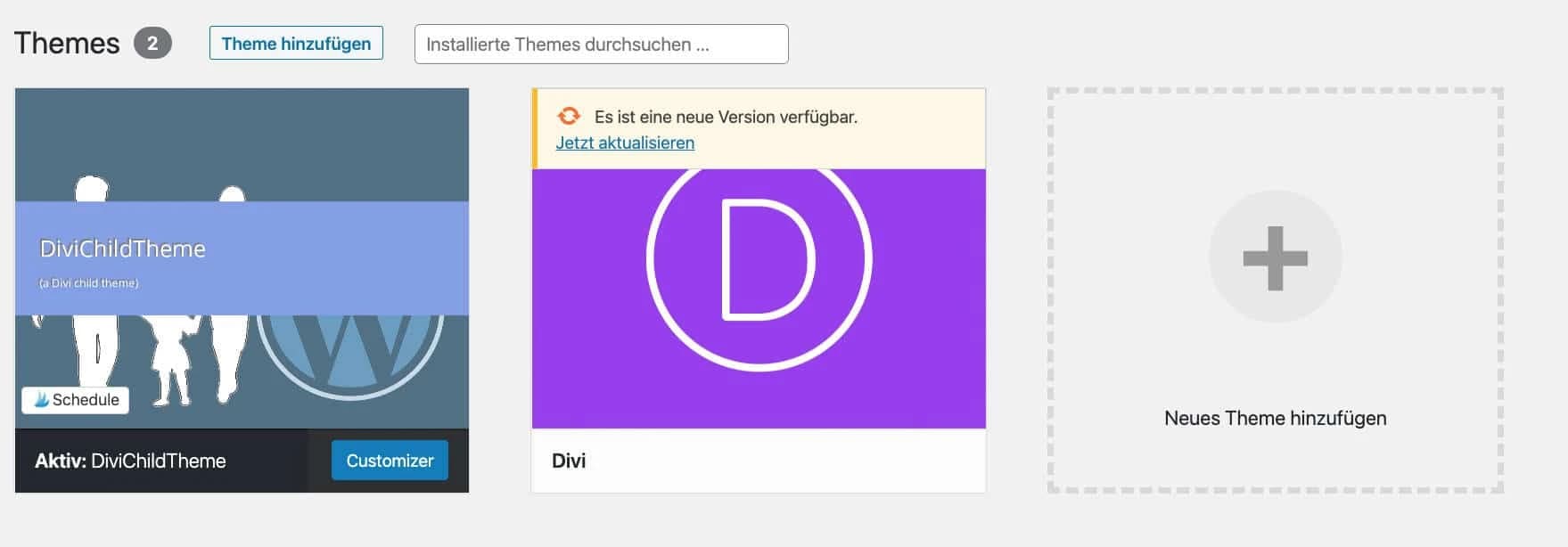Click the Themes page heading
The width and height of the screenshot is (1568, 547).
click(67, 43)
